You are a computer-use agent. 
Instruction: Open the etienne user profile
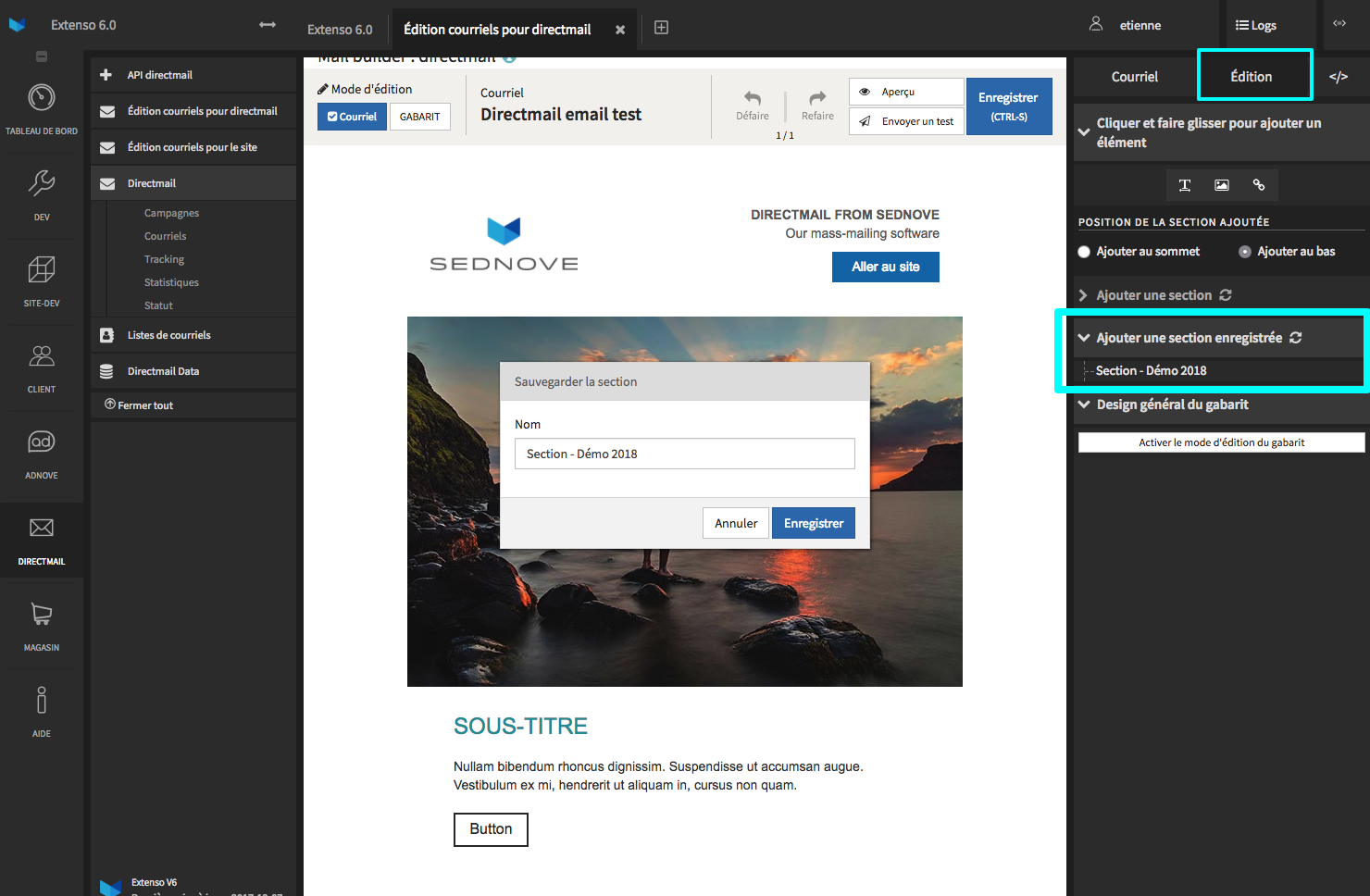point(1126,25)
